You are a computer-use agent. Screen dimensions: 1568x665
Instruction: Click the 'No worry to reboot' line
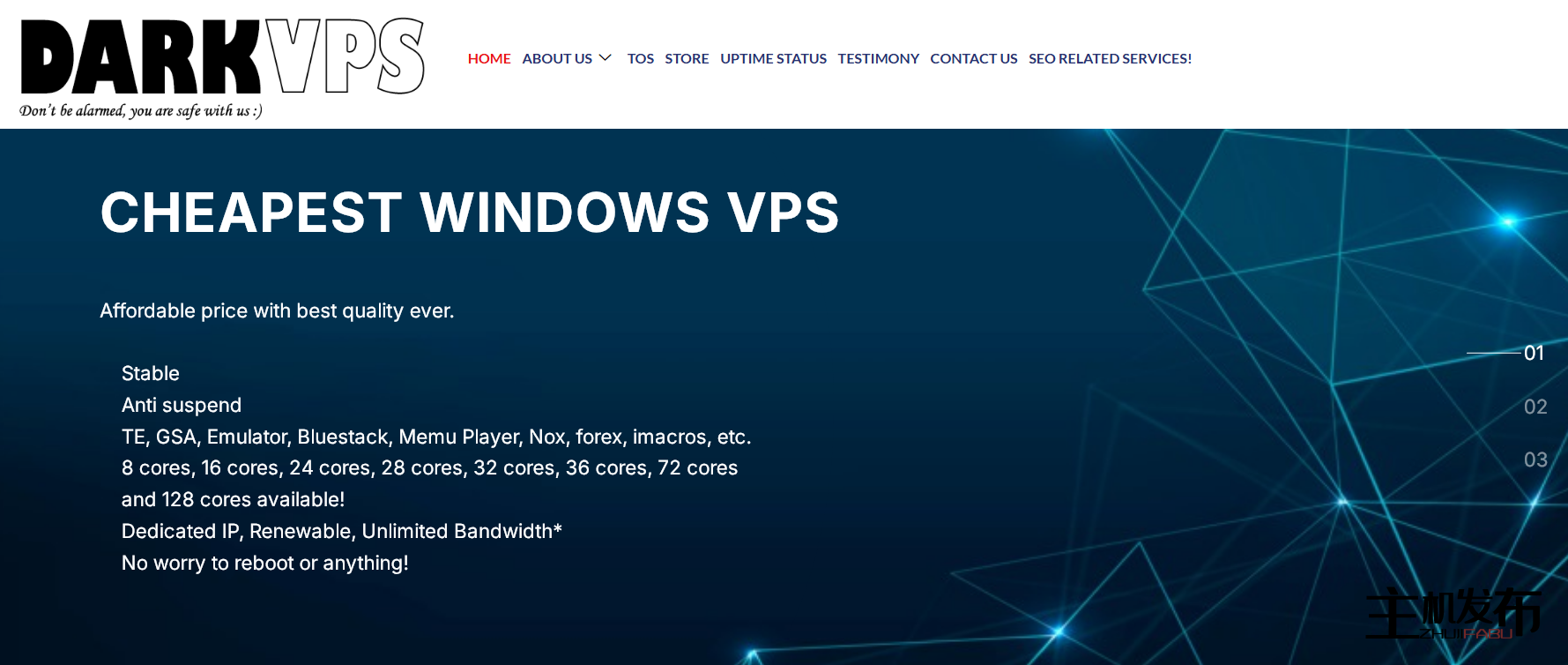point(264,563)
